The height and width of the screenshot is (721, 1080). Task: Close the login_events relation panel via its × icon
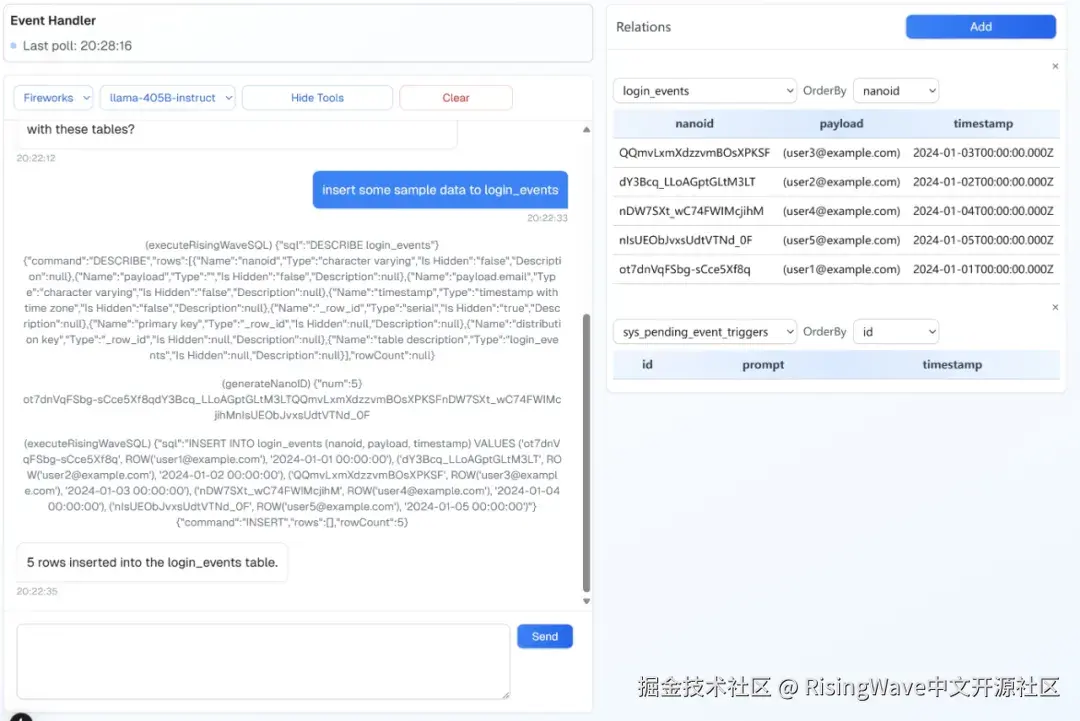pos(1056,66)
